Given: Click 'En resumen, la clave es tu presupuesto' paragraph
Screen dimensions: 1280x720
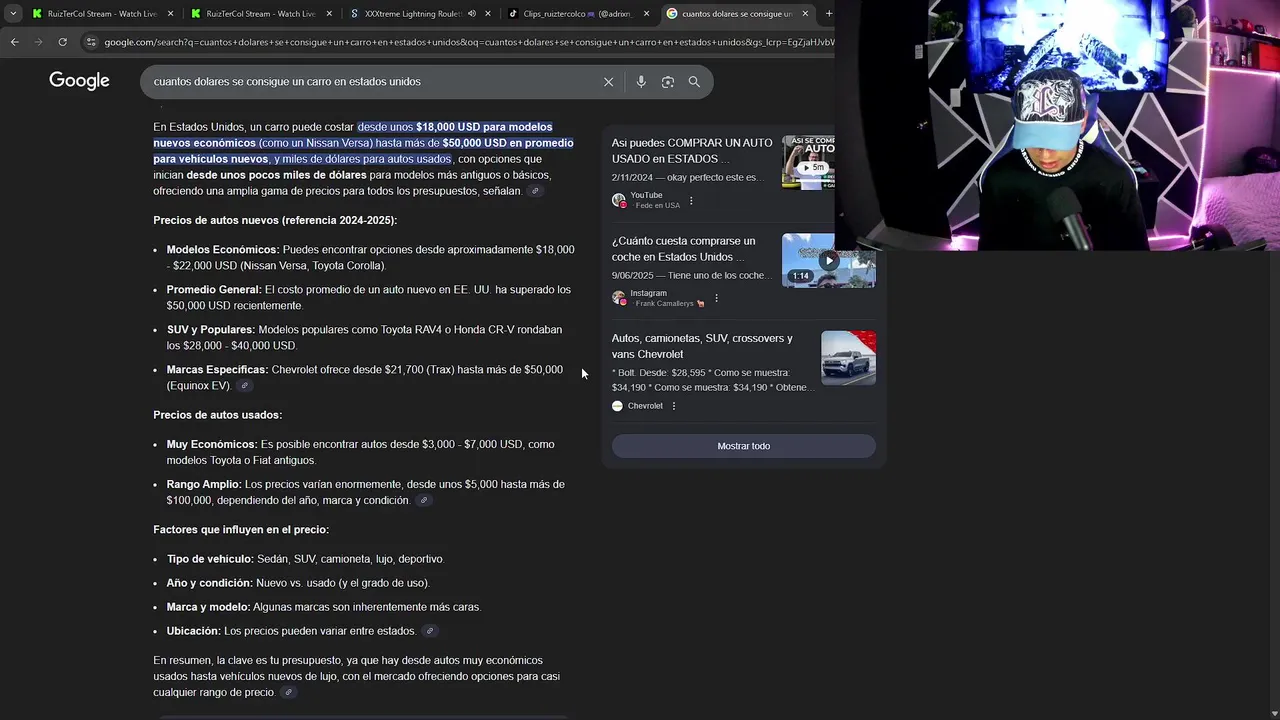Looking at the screenshot, I should click(358, 676).
